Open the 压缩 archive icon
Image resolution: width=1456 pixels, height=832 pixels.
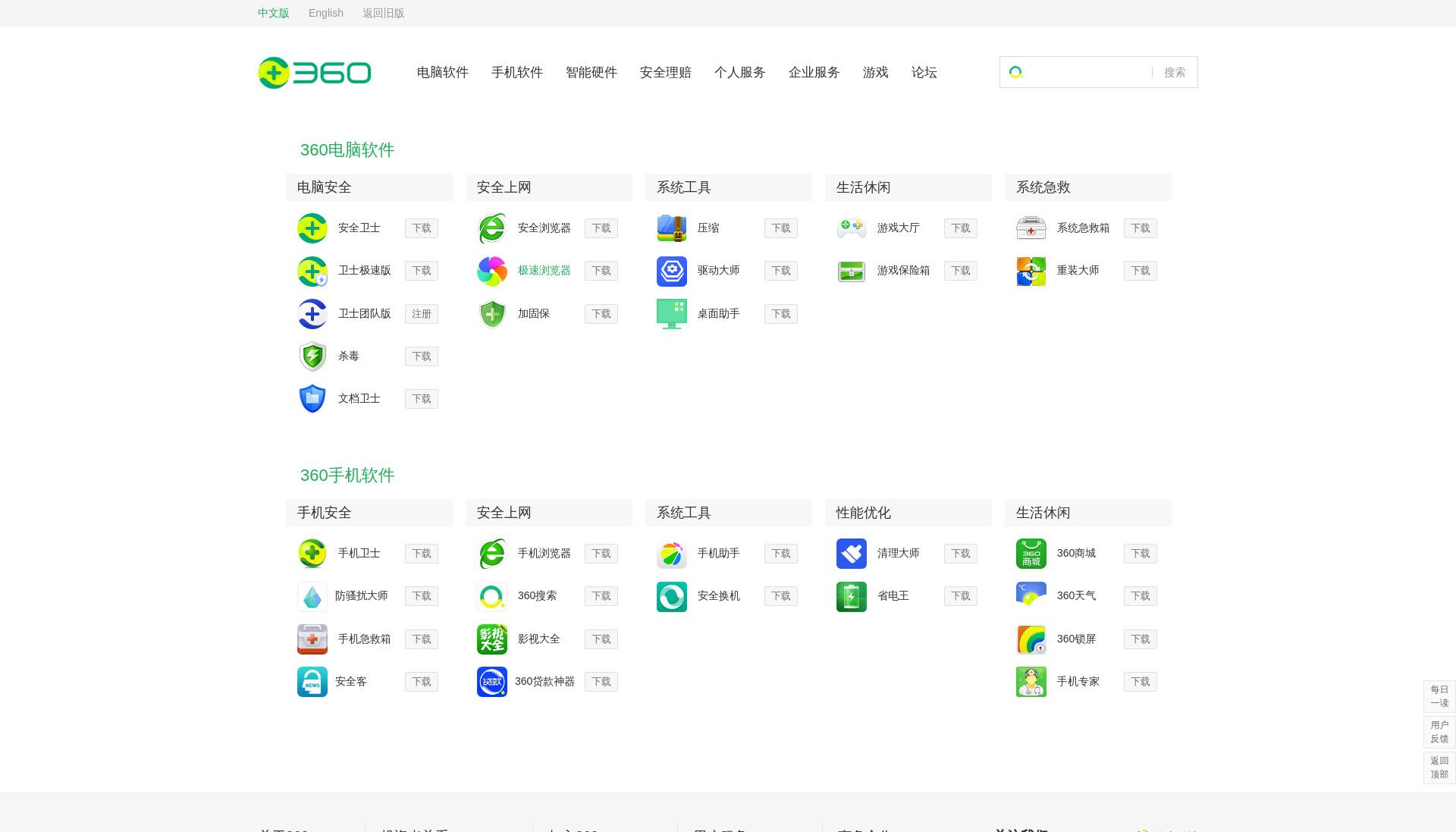pyautogui.click(x=672, y=228)
